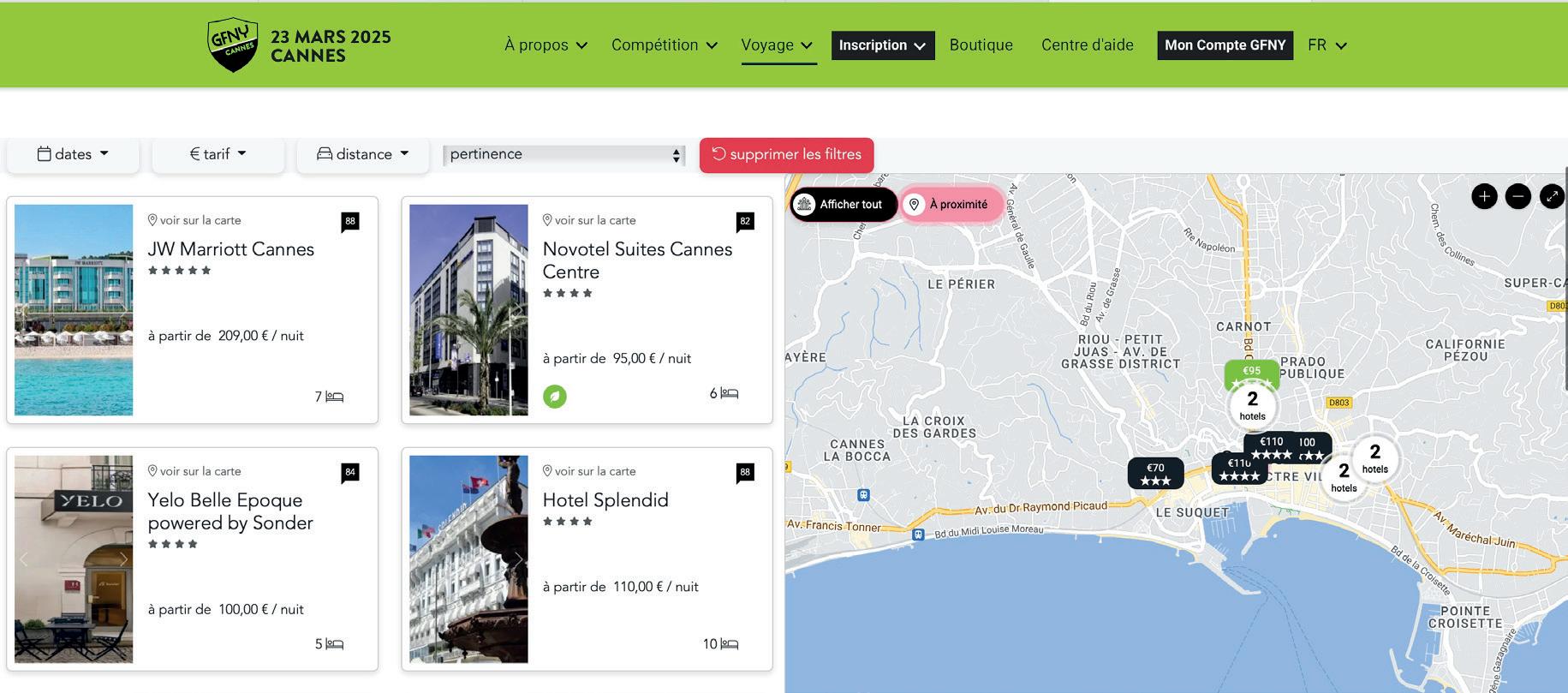
Task: Expand the map to fullscreen
Action: [x=1552, y=196]
